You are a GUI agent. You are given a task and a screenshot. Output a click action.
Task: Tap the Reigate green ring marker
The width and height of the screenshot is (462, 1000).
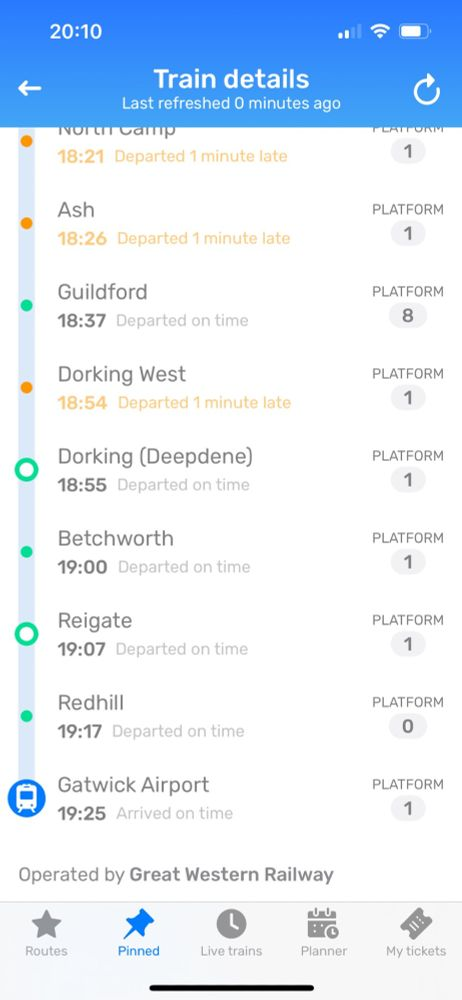[x=26, y=634]
